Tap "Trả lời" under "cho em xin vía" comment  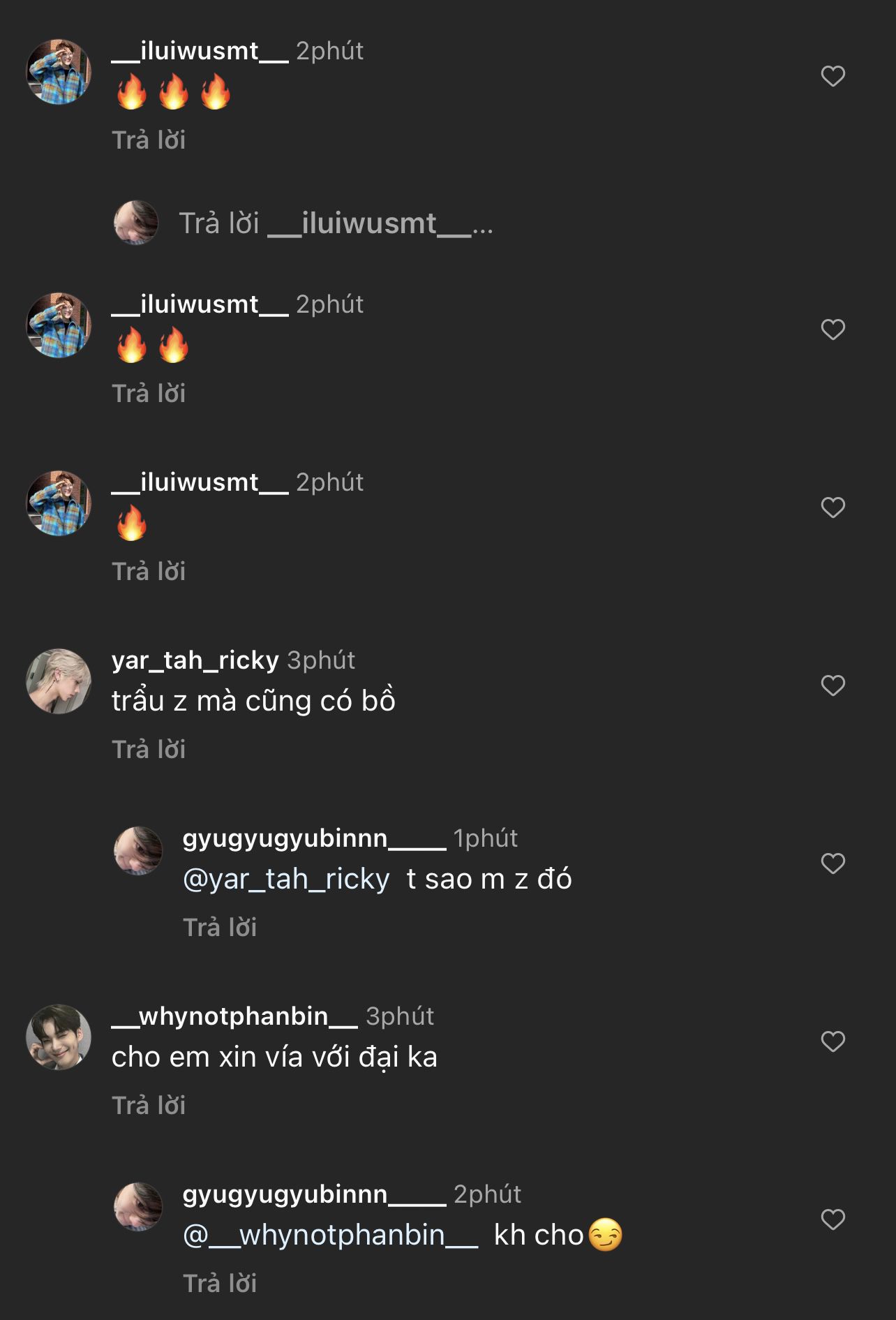click(x=149, y=1106)
